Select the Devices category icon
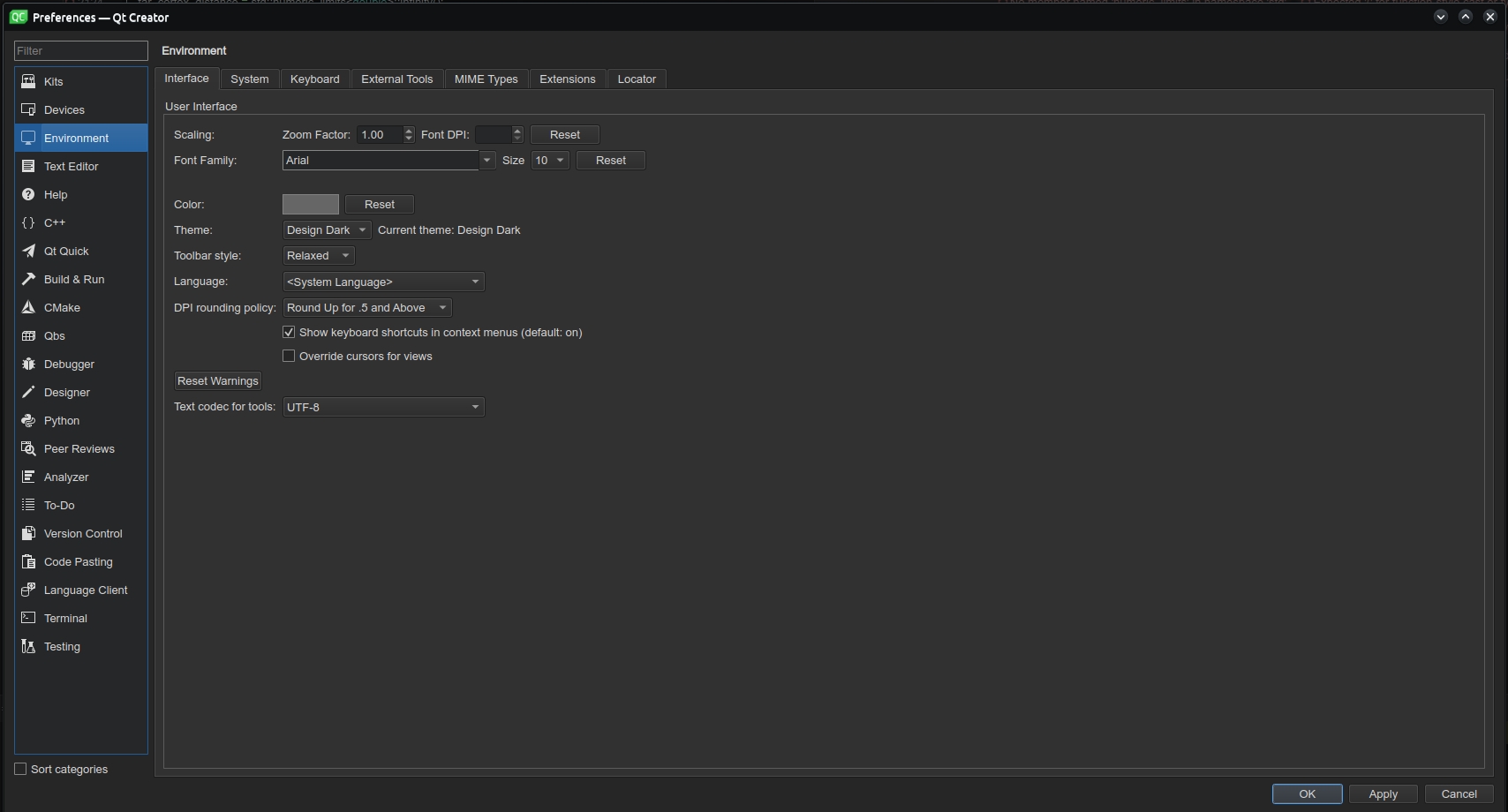The width and height of the screenshot is (1508, 812). click(28, 109)
